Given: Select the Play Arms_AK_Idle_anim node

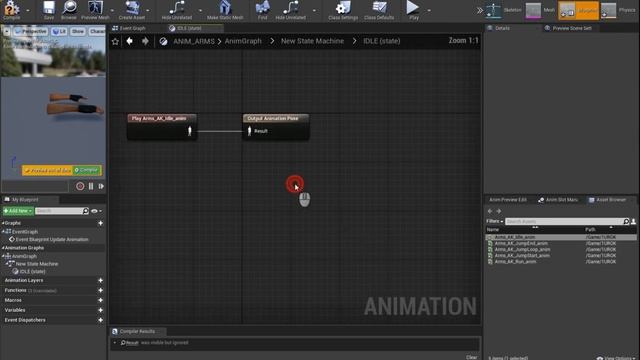Looking at the screenshot, I should pos(162,127).
